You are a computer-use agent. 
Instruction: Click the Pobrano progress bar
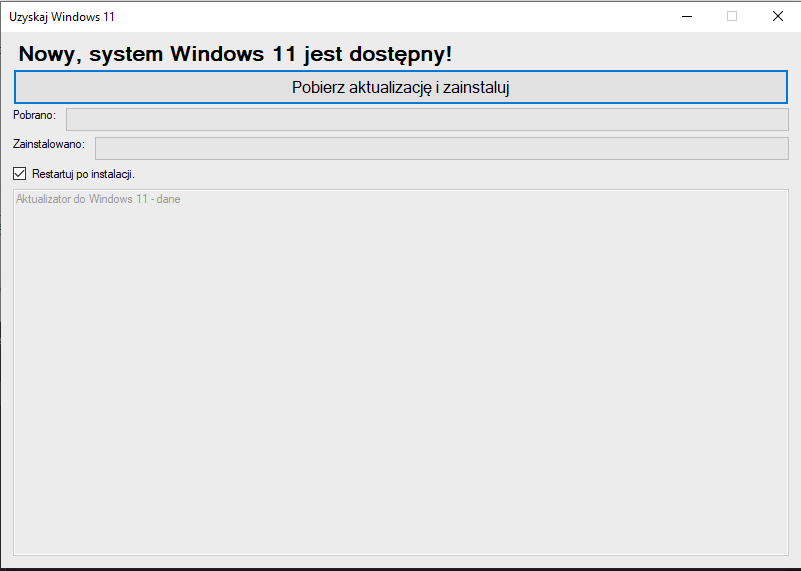click(427, 119)
